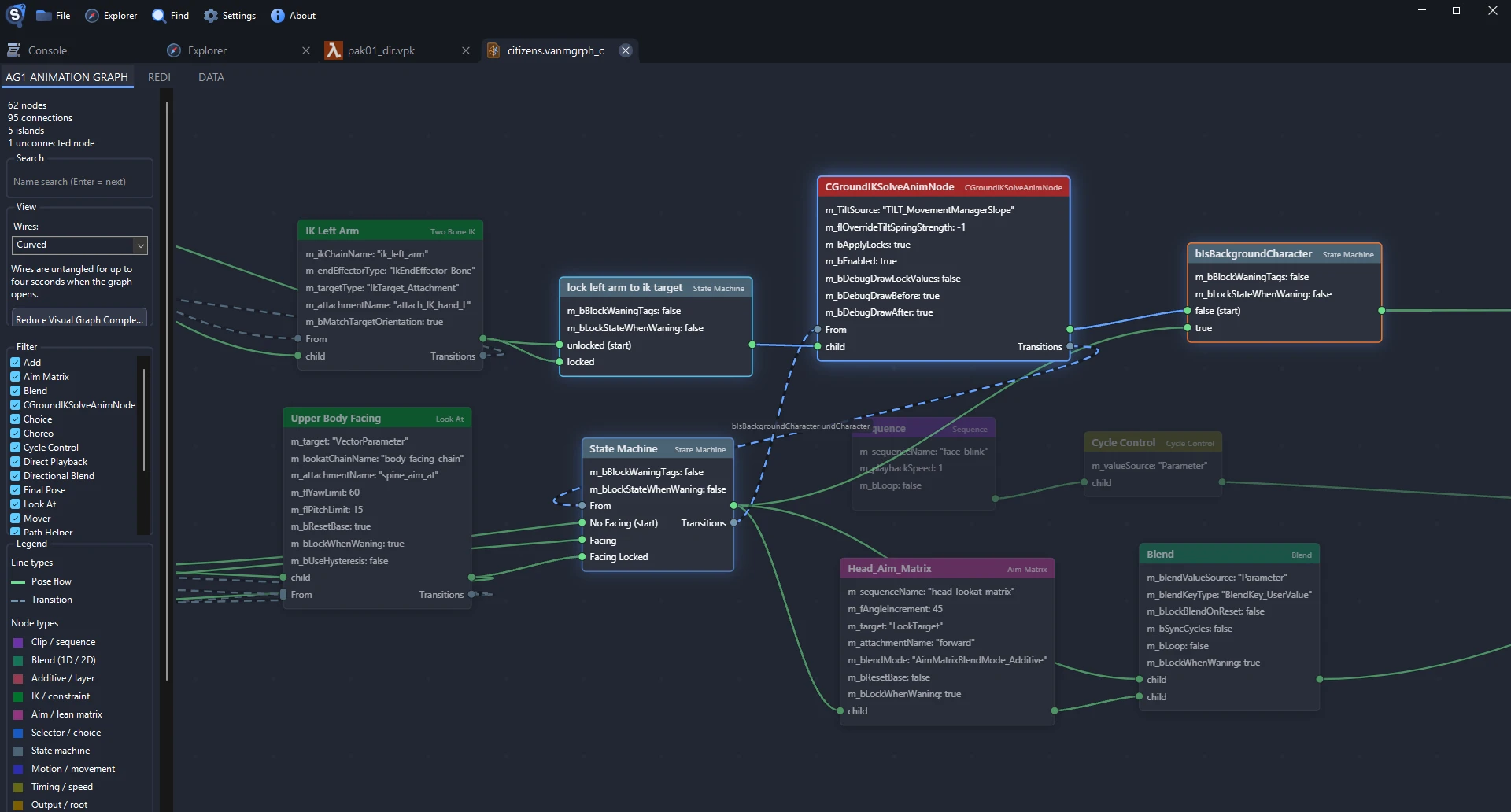This screenshot has height=812, width=1511.
Task: Click the IK / constraint legend color swatch
Action: (x=18, y=696)
